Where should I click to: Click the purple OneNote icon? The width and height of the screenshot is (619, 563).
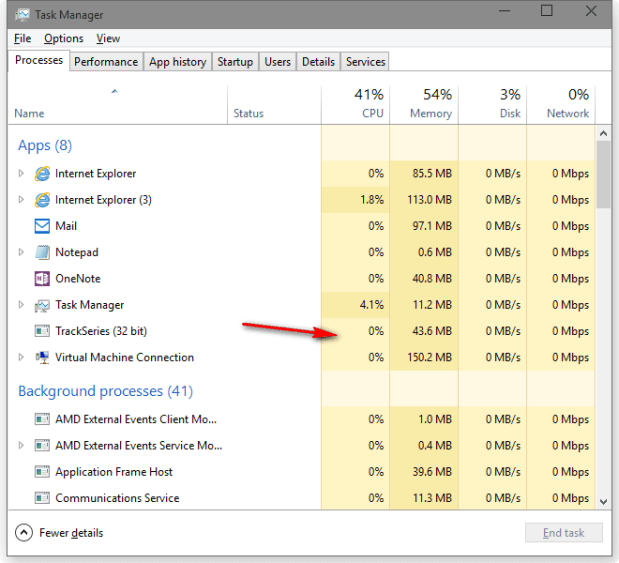click(x=42, y=278)
